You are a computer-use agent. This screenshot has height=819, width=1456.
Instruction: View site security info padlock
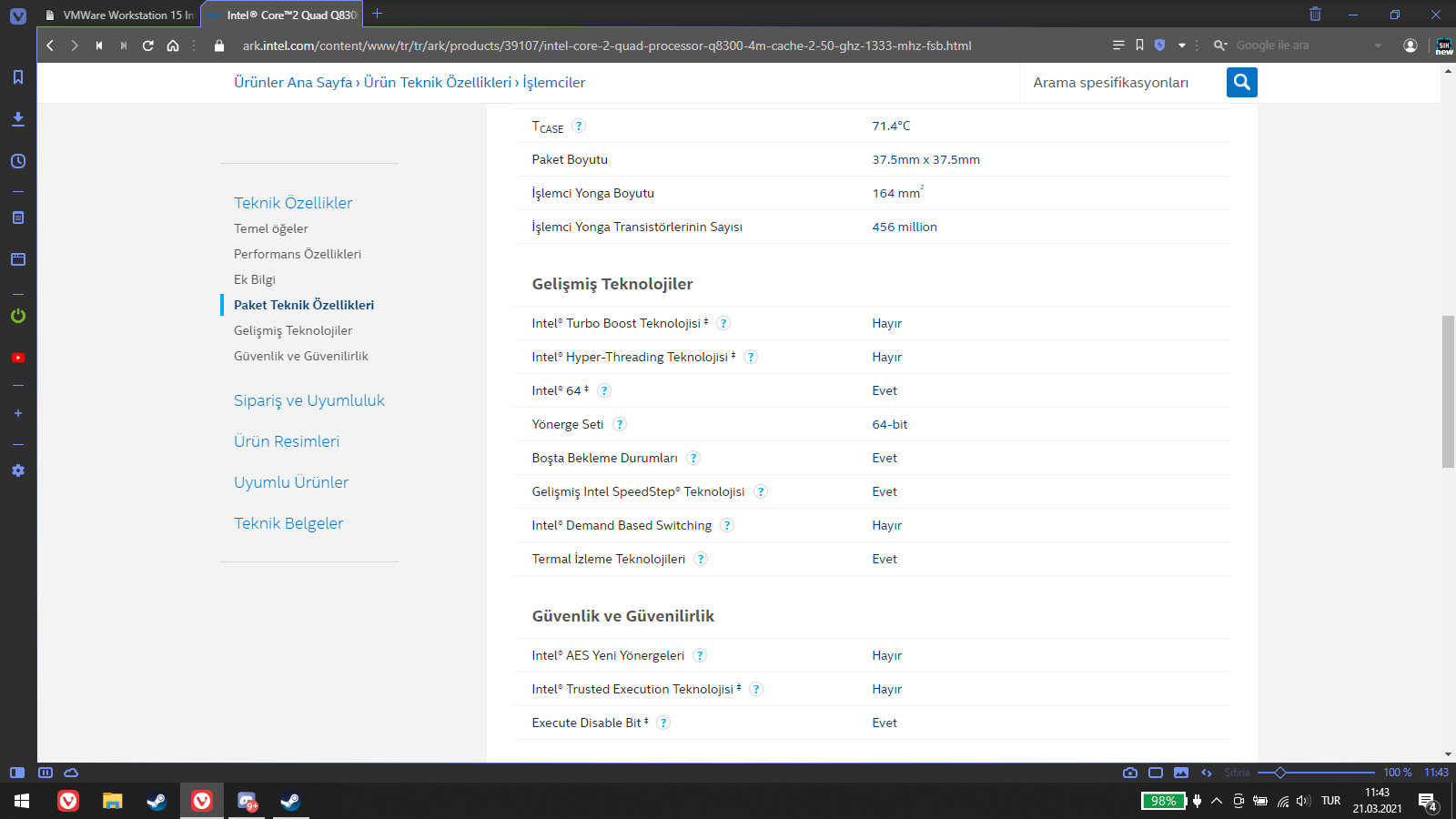tap(218, 45)
